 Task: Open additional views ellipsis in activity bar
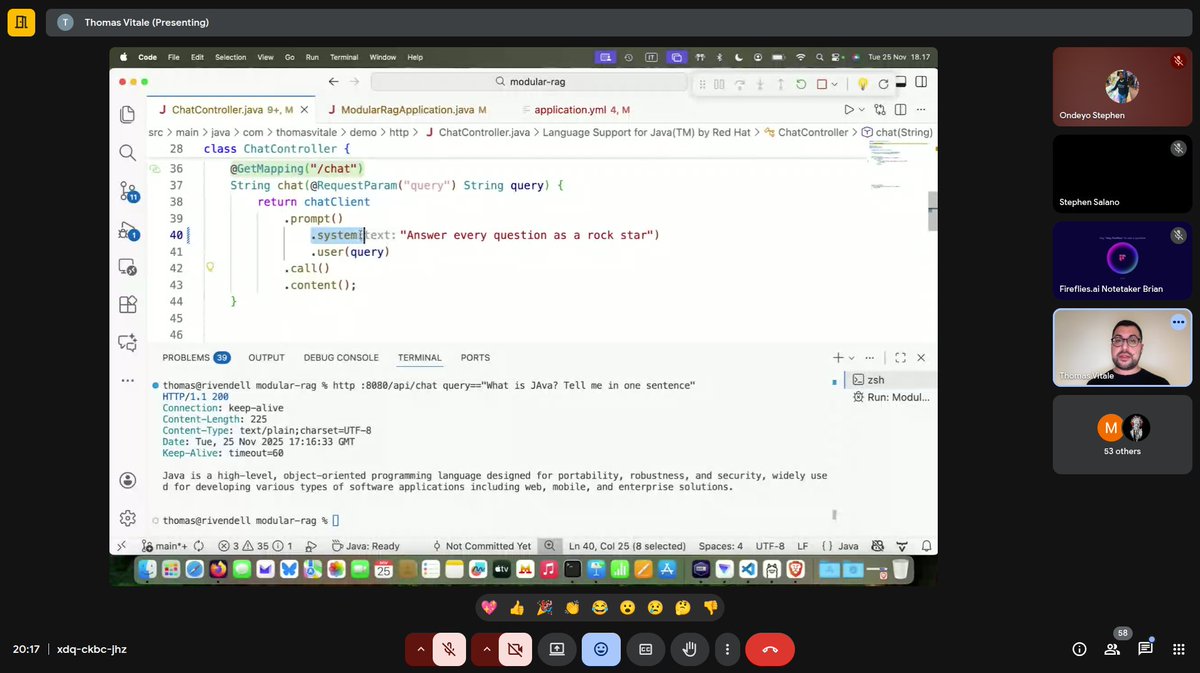(x=127, y=380)
